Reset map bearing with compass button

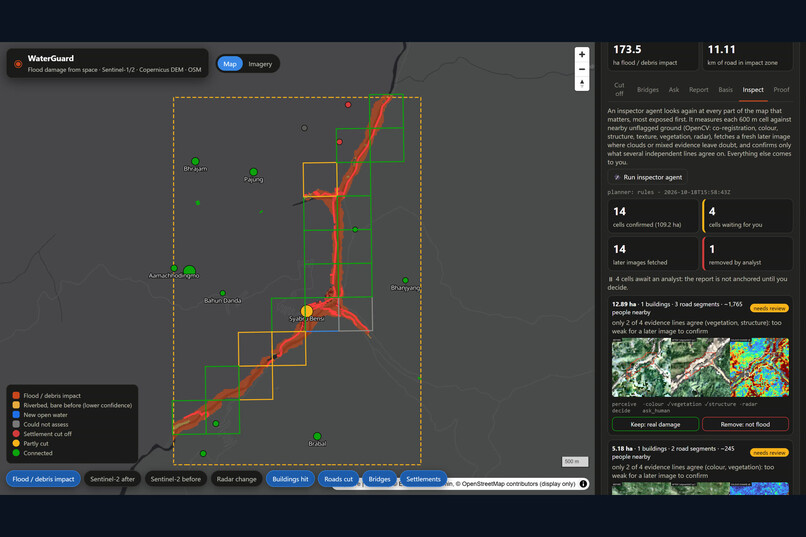point(581,83)
